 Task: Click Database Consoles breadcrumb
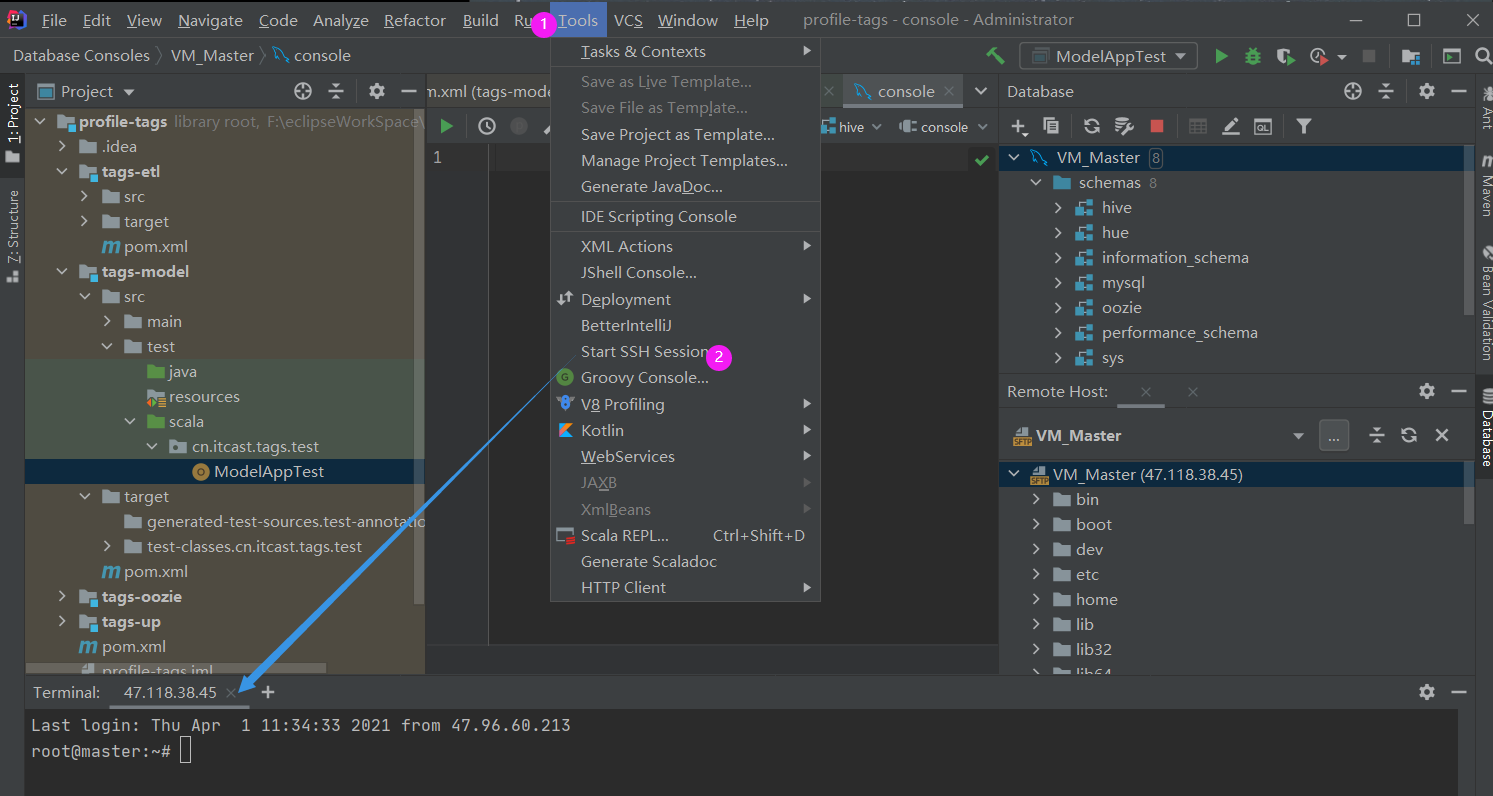(81, 56)
